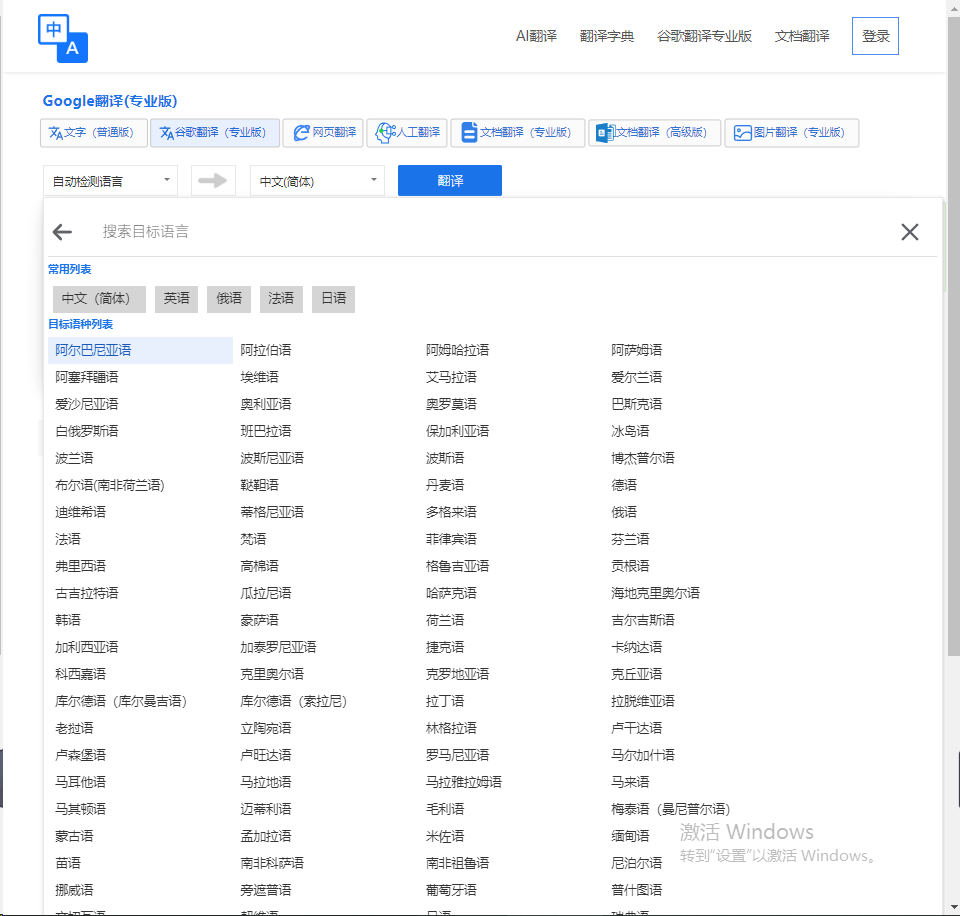Select 保加利亚语 as target language
This screenshot has width=960, height=916.
coord(457,431)
